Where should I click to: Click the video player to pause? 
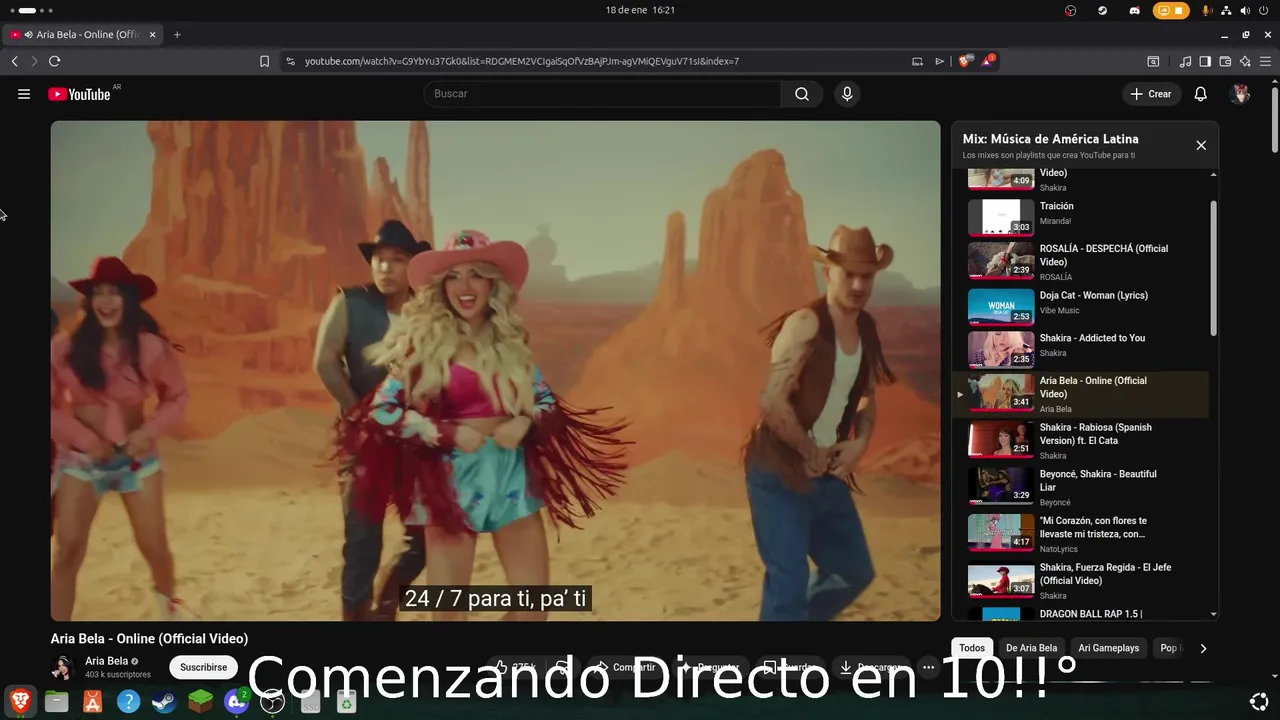tap(495, 370)
